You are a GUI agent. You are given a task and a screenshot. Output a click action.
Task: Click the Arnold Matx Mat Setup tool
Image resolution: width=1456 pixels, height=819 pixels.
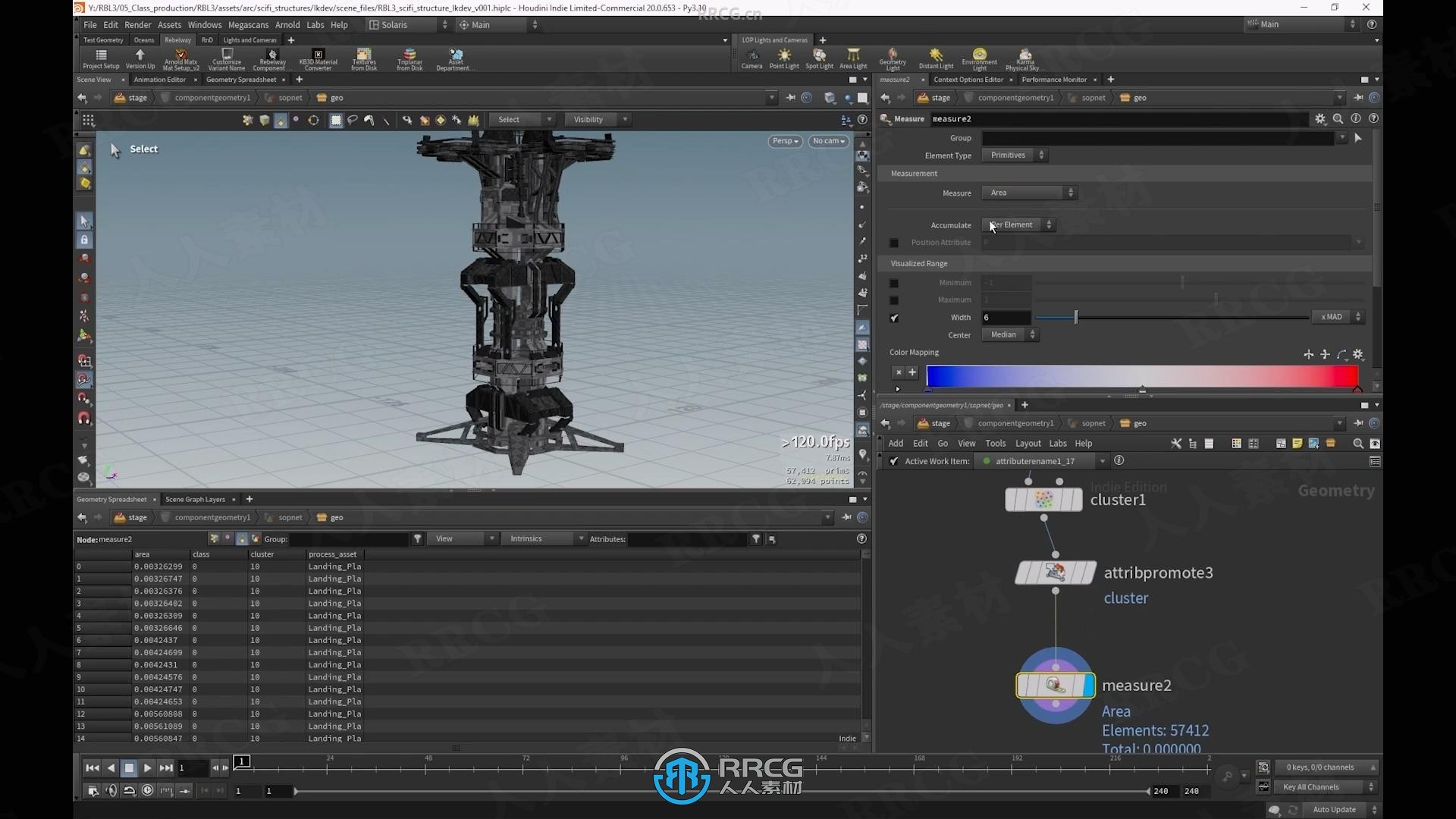pyautogui.click(x=180, y=59)
